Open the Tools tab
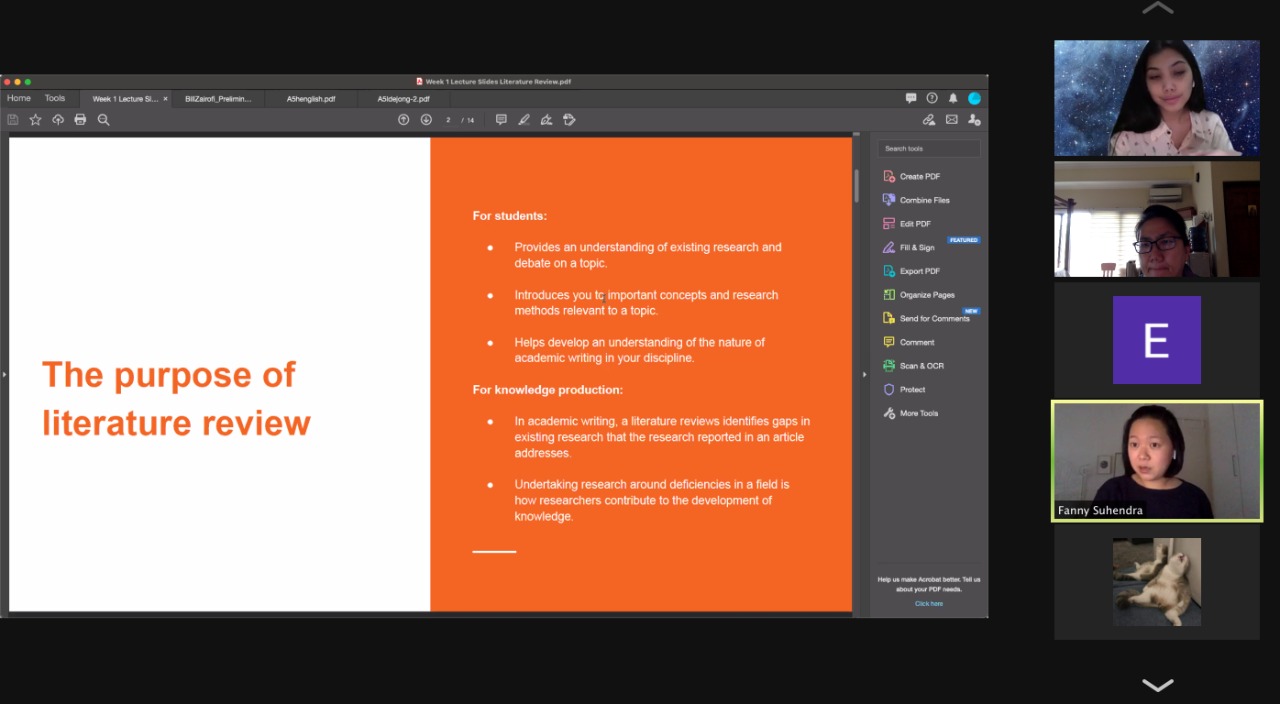The height and width of the screenshot is (704, 1280). [x=55, y=98]
